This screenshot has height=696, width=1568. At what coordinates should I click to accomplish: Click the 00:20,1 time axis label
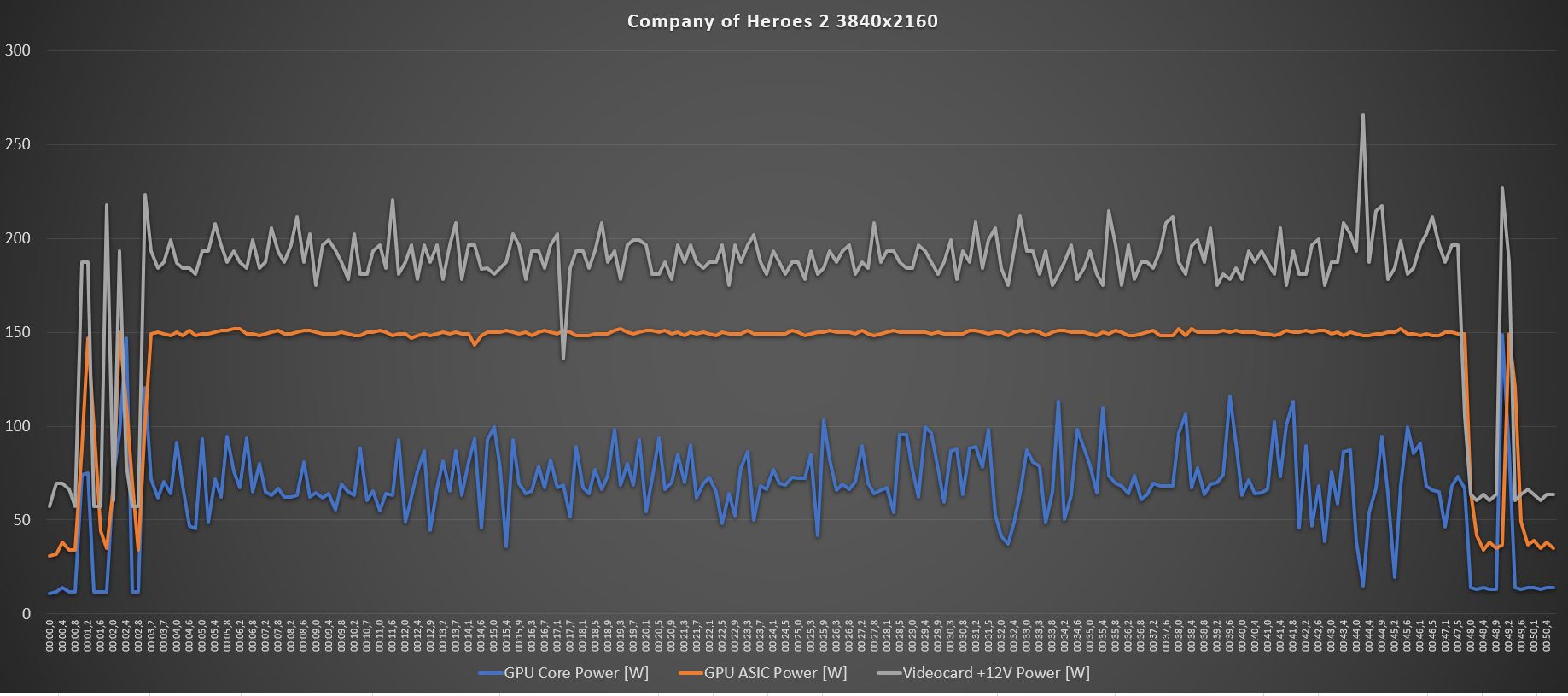pos(646,638)
